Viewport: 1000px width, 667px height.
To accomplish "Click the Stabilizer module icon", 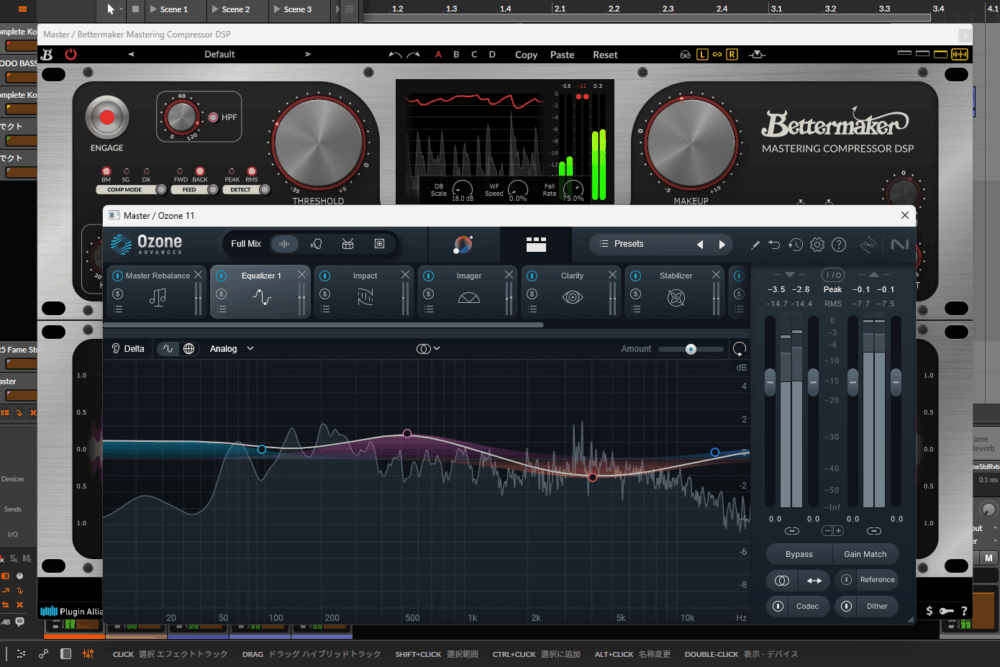I will pyautogui.click(x=676, y=297).
